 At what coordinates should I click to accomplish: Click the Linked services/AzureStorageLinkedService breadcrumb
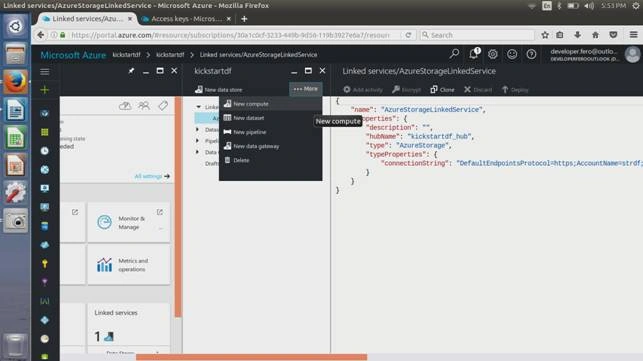[258, 55]
